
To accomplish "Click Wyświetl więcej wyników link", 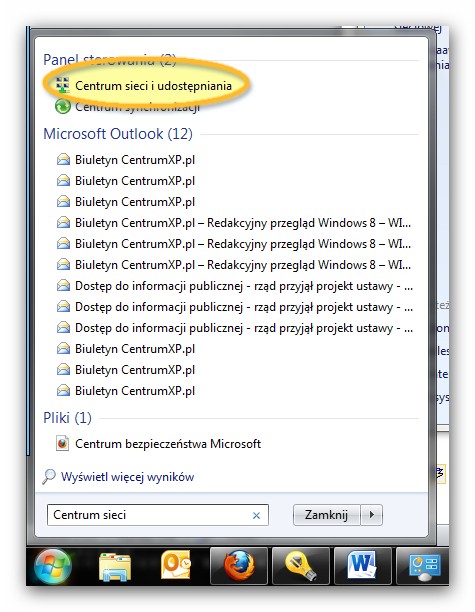I will pos(128,477).
